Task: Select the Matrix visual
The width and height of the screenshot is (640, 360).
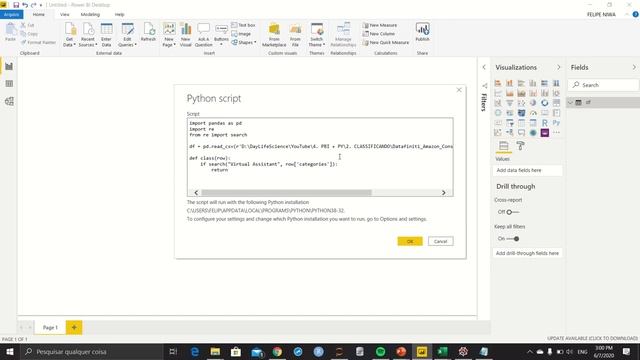Action: click(533, 122)
